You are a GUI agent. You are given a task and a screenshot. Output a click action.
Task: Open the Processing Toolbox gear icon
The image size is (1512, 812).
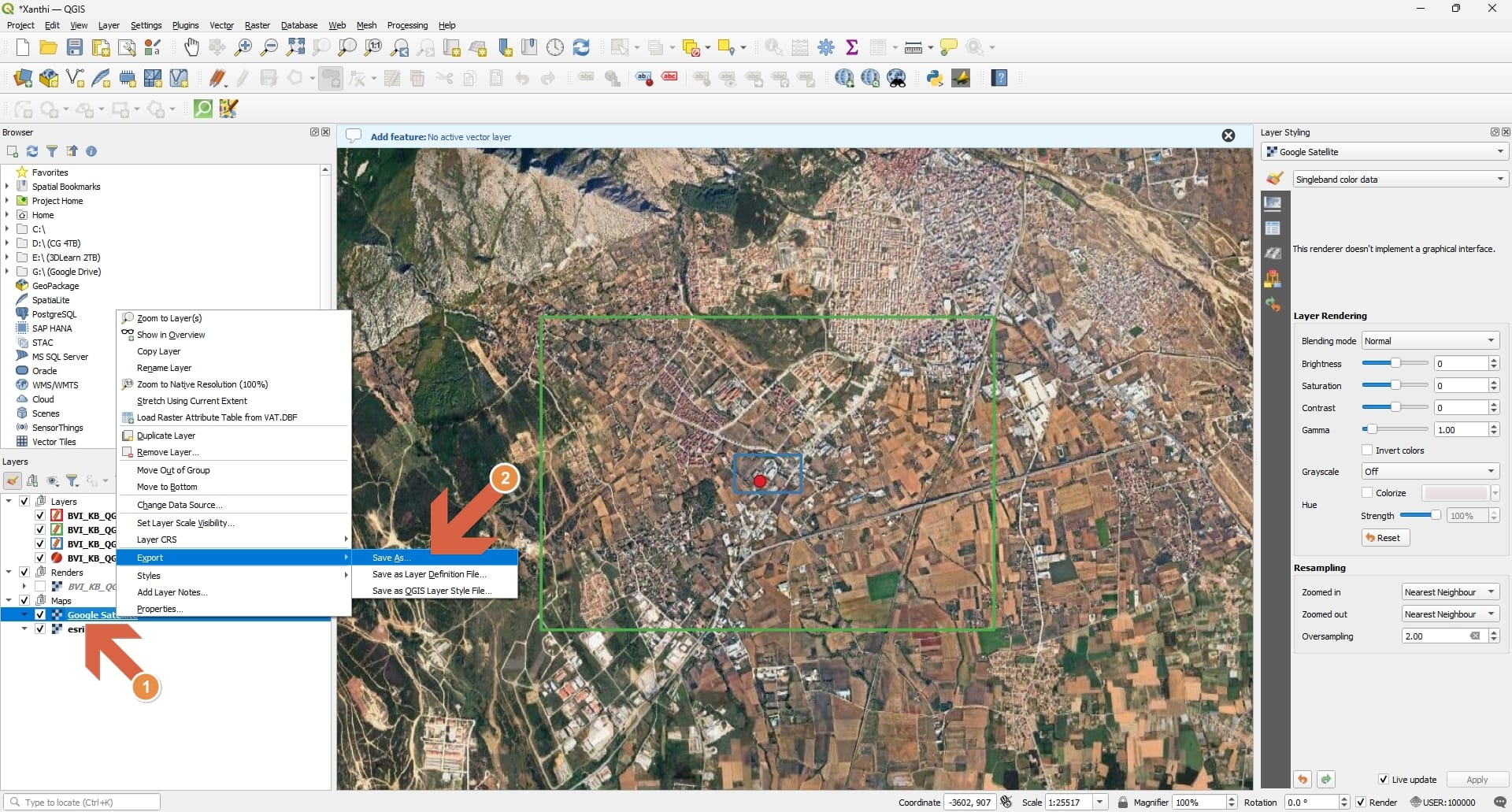pos(826,47)
